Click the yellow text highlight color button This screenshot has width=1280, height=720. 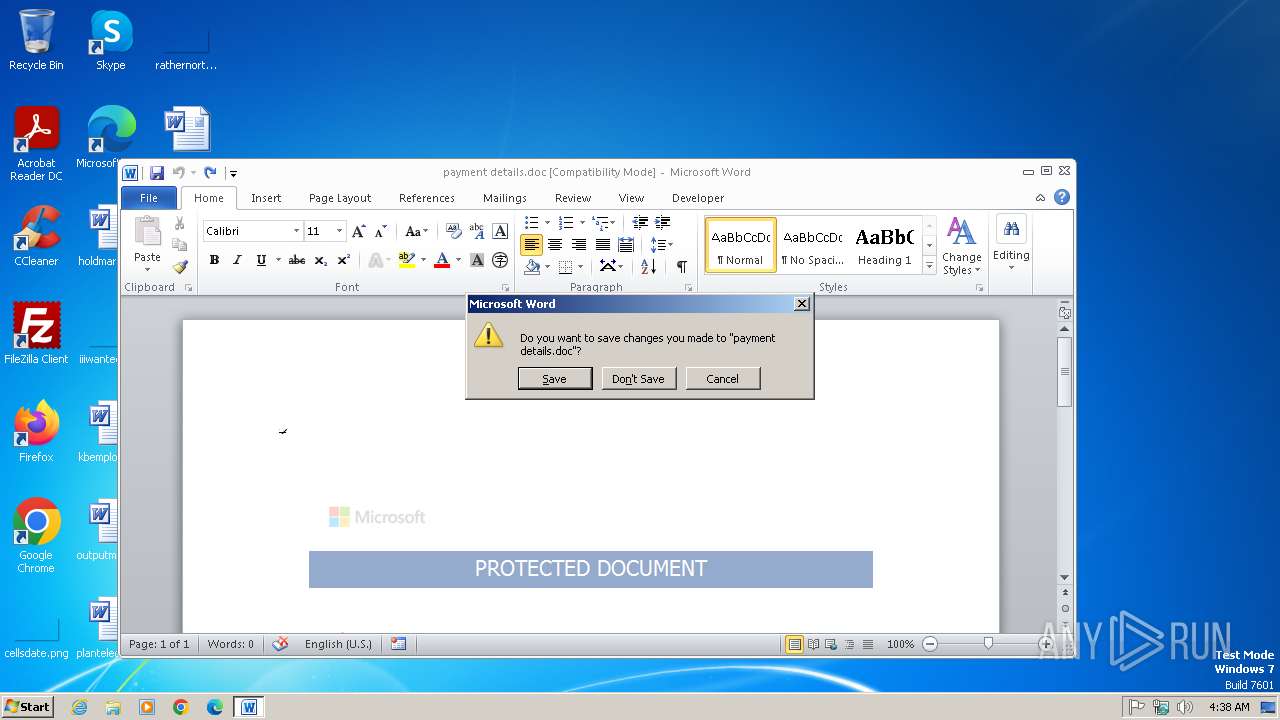click(x=406, y=260)
